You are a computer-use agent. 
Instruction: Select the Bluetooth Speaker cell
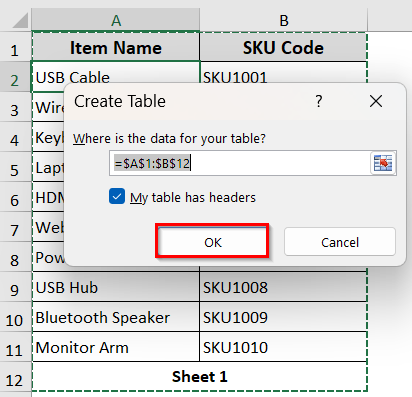116,317
